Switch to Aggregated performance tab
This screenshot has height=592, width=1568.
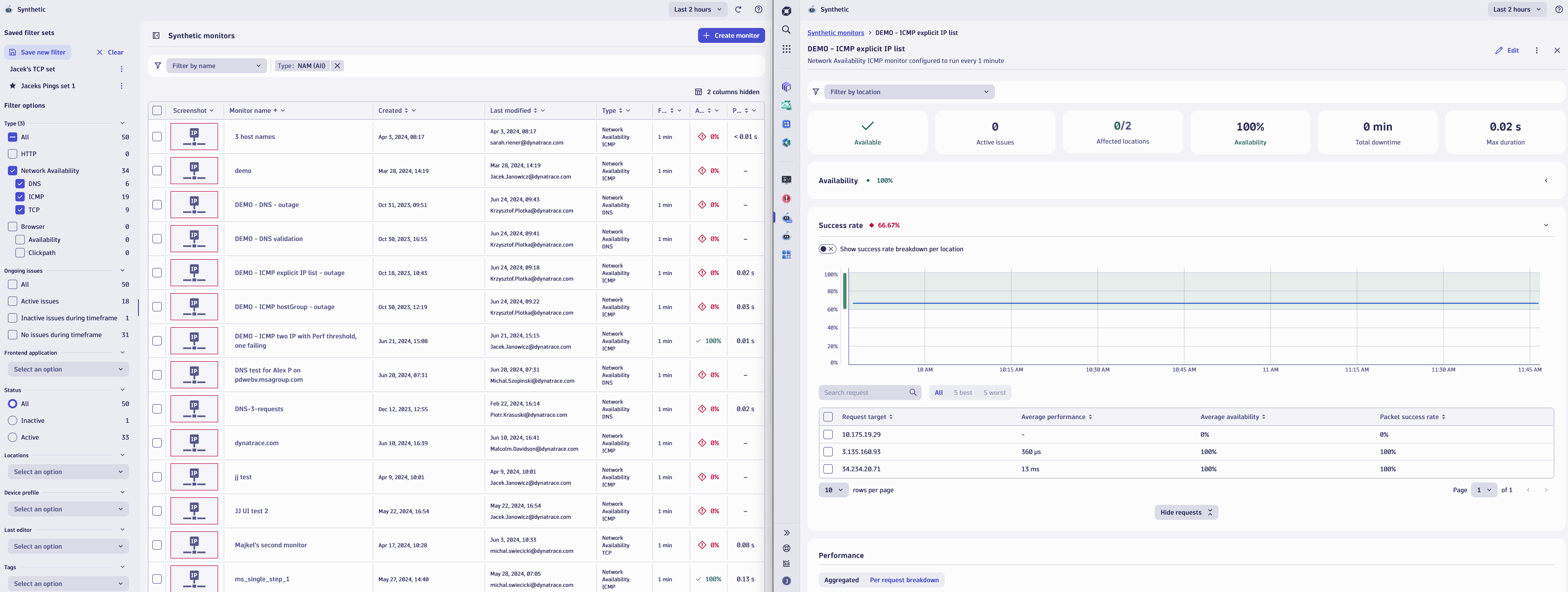click(841, 579)
